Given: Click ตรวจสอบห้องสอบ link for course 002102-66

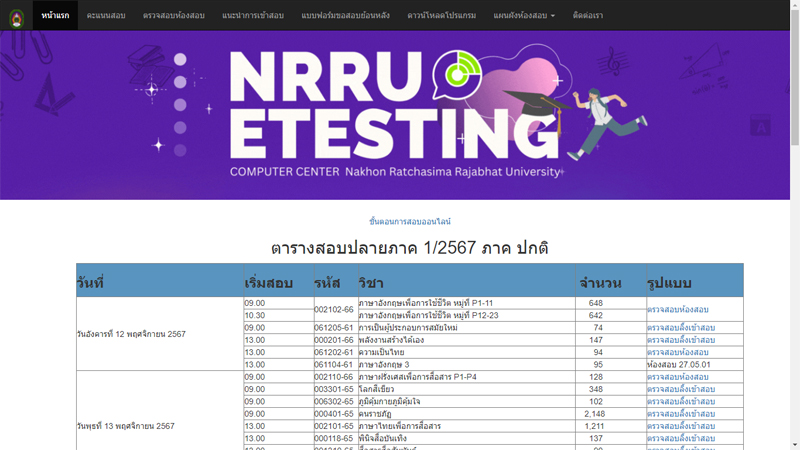Looking at the screenshot, I should click(x=677, y=309).
